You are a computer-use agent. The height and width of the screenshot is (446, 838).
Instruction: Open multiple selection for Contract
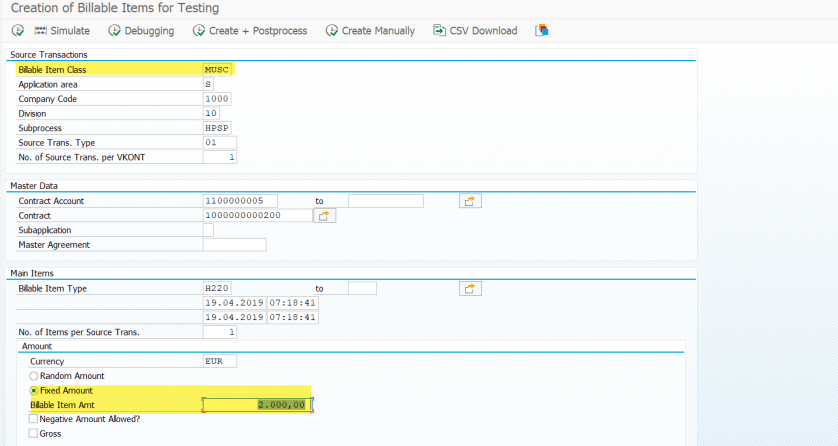[324, 216]
